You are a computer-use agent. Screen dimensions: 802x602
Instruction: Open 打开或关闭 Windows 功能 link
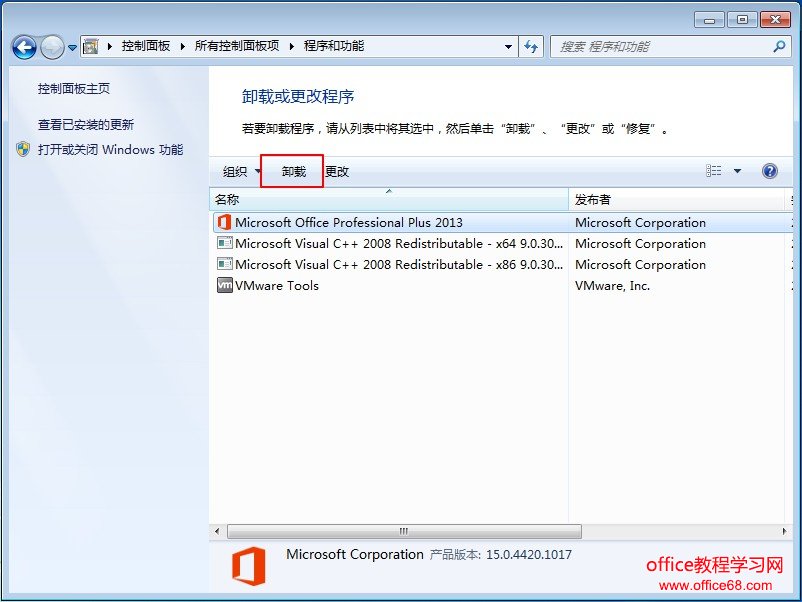110,150
